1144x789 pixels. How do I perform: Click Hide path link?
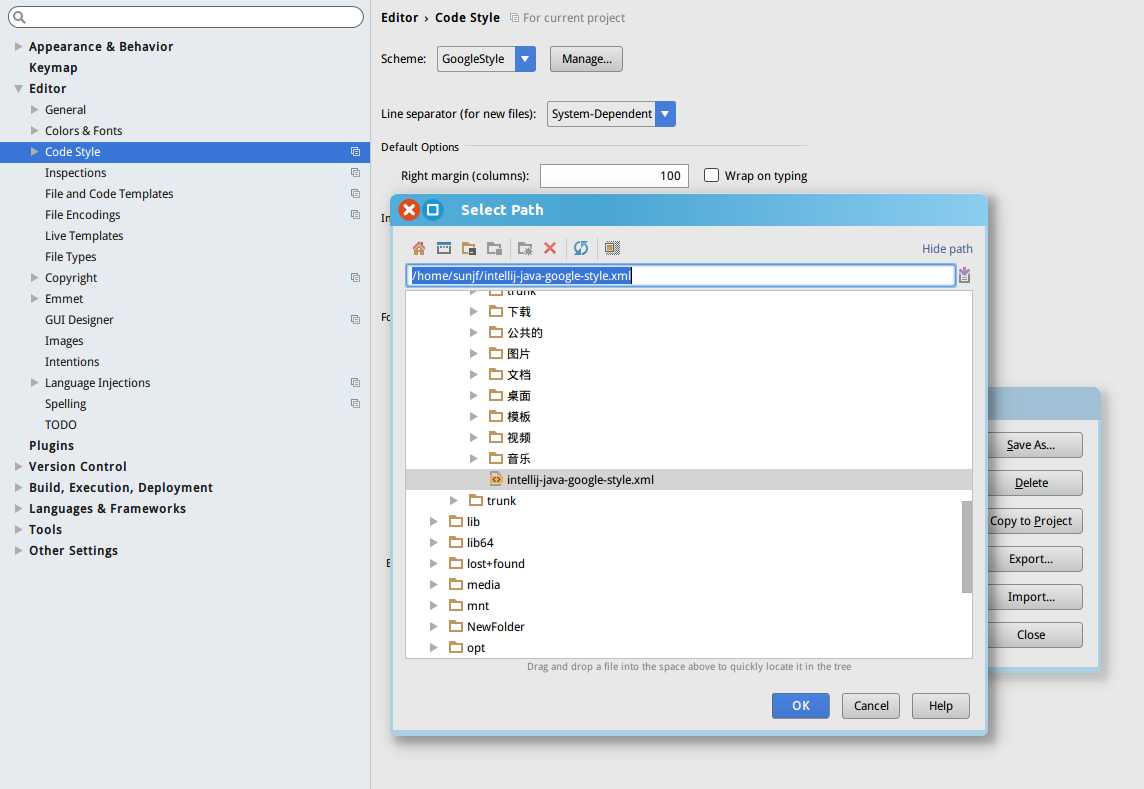[x=946, y=249]
